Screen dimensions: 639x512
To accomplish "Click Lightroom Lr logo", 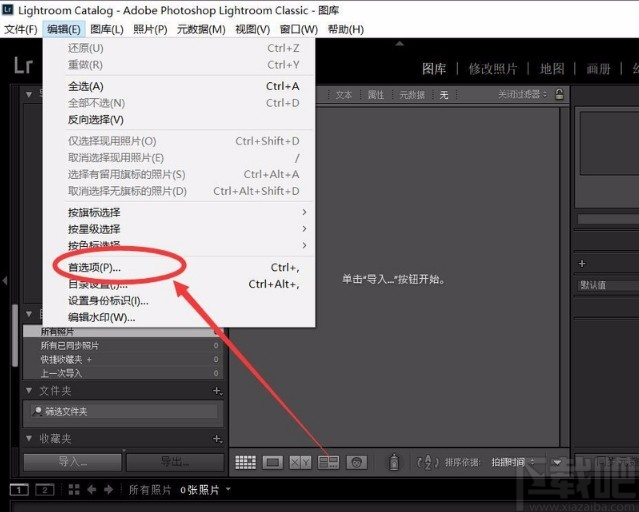I will tap(23, 65).
